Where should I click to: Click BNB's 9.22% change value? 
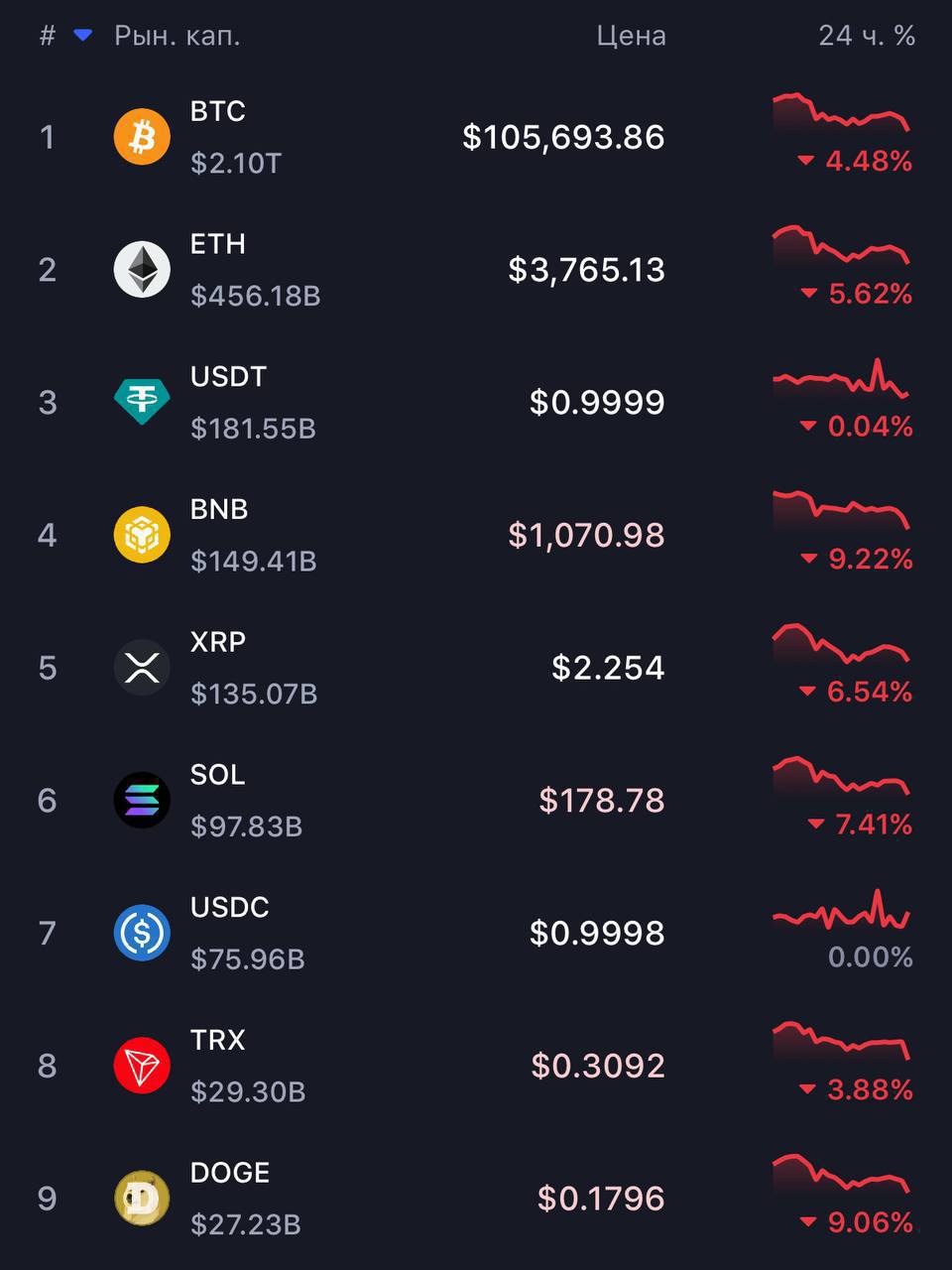[x=870, y=560]
